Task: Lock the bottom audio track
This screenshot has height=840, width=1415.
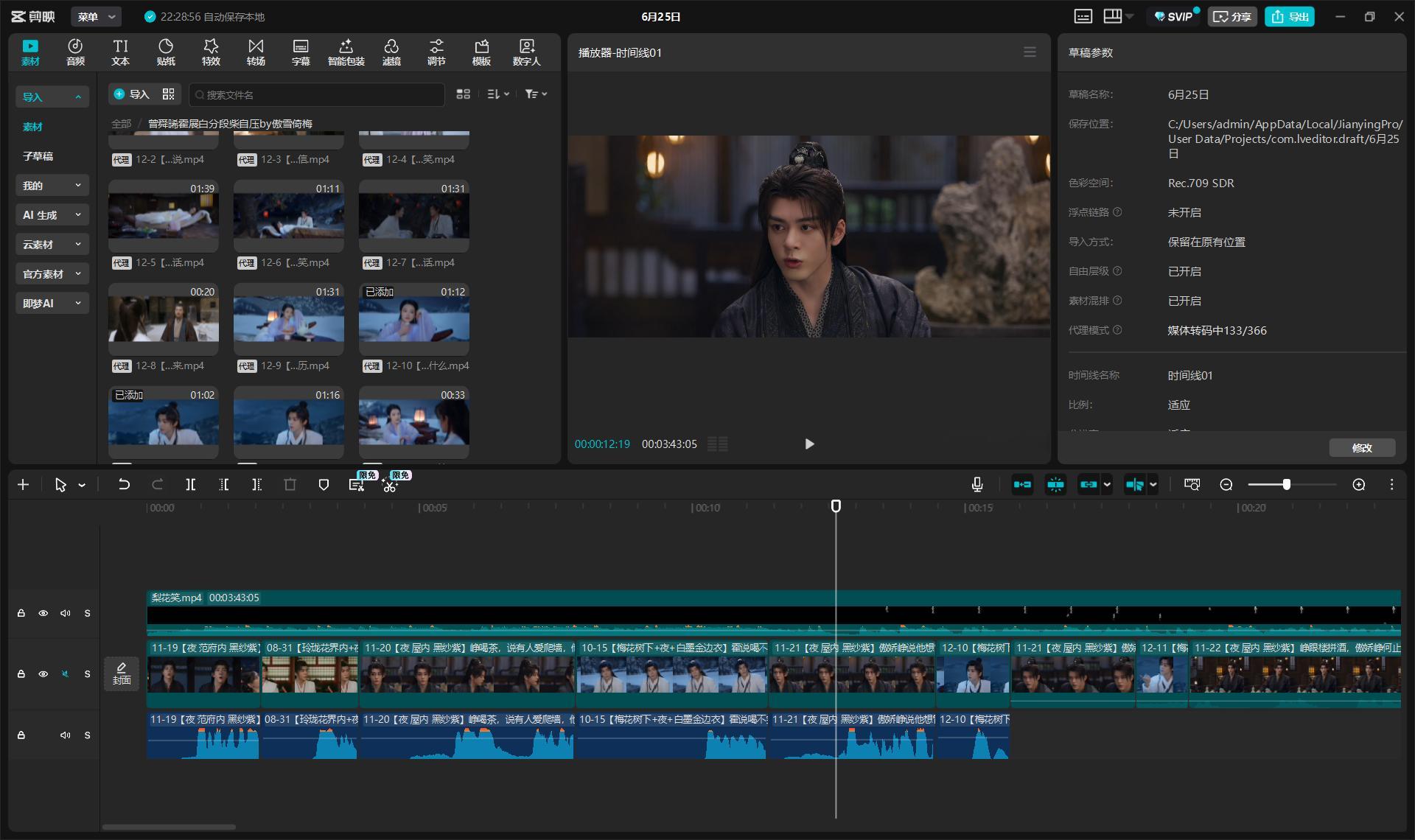Action: tap(21, 735)
